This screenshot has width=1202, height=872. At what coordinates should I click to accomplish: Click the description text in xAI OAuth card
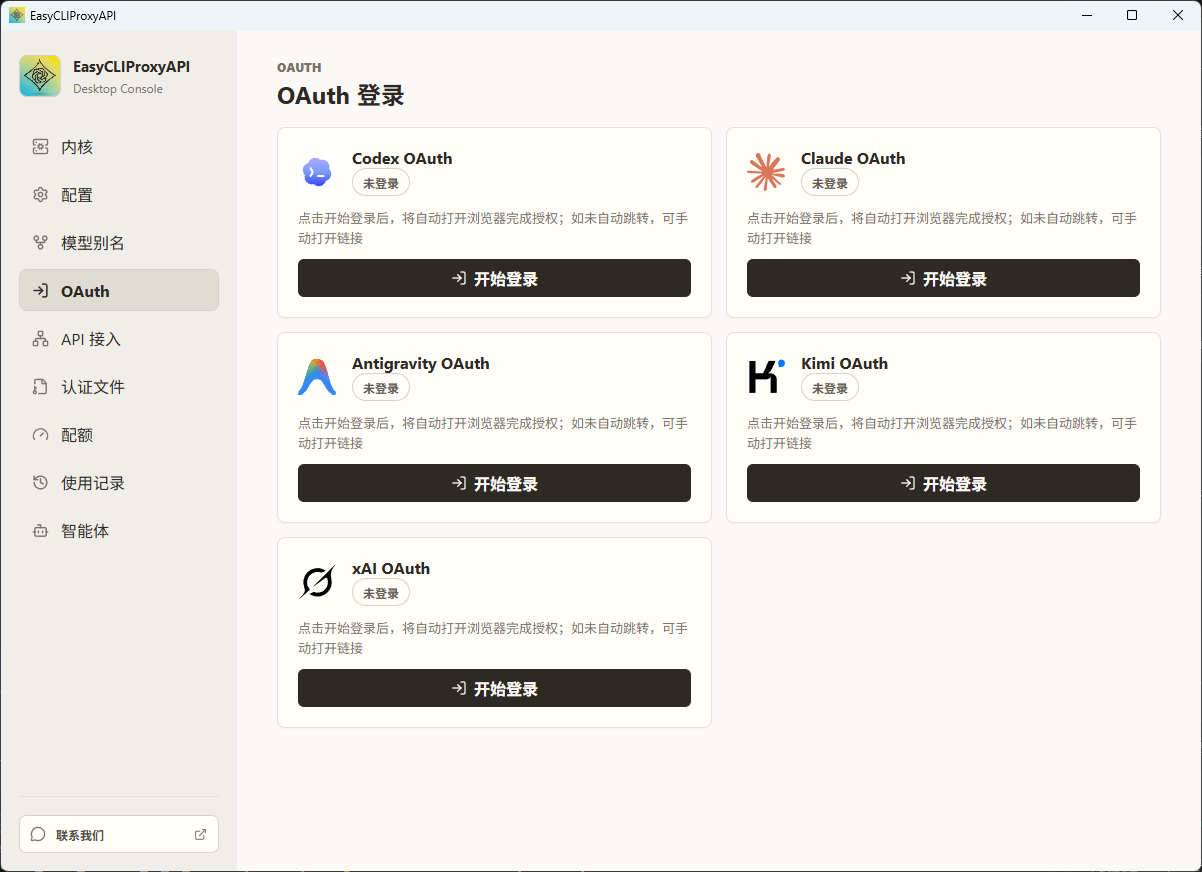[x=493, y=638]
